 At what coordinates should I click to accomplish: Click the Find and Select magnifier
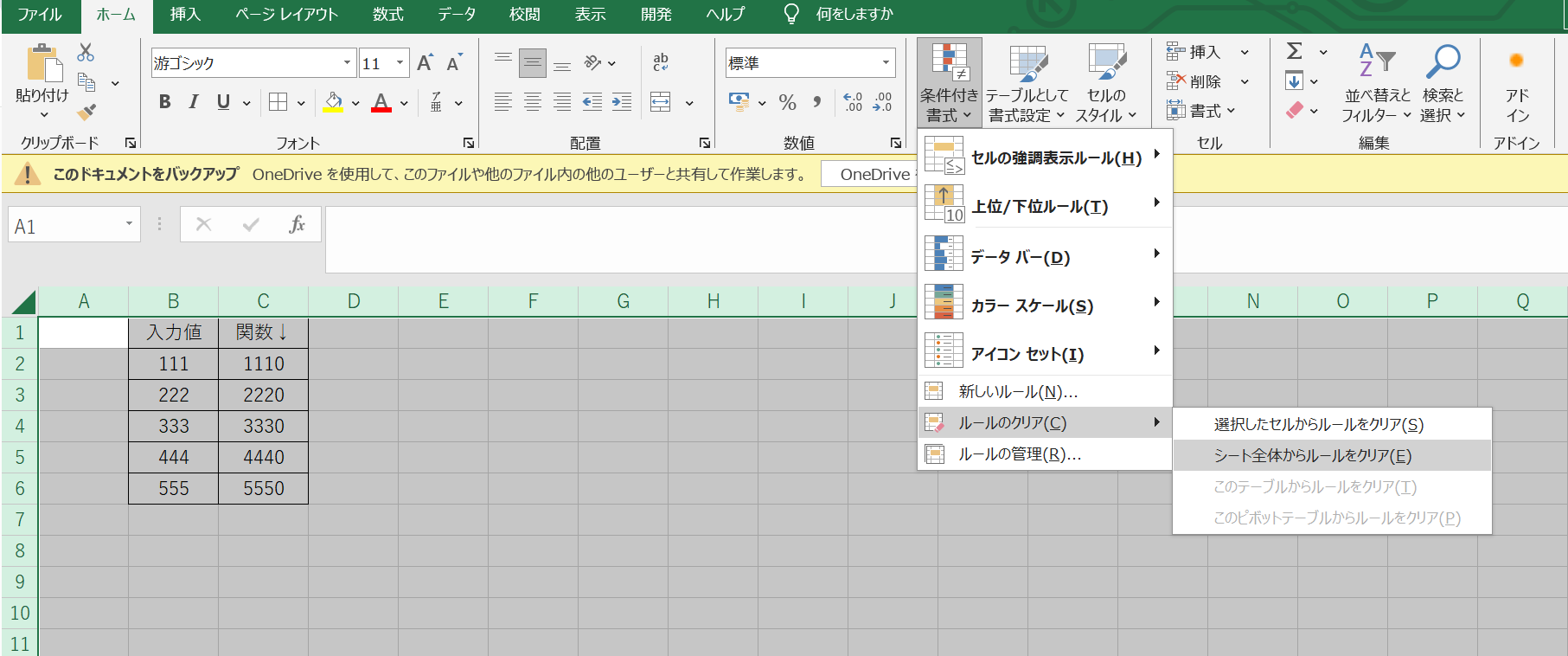[1443, 83]
